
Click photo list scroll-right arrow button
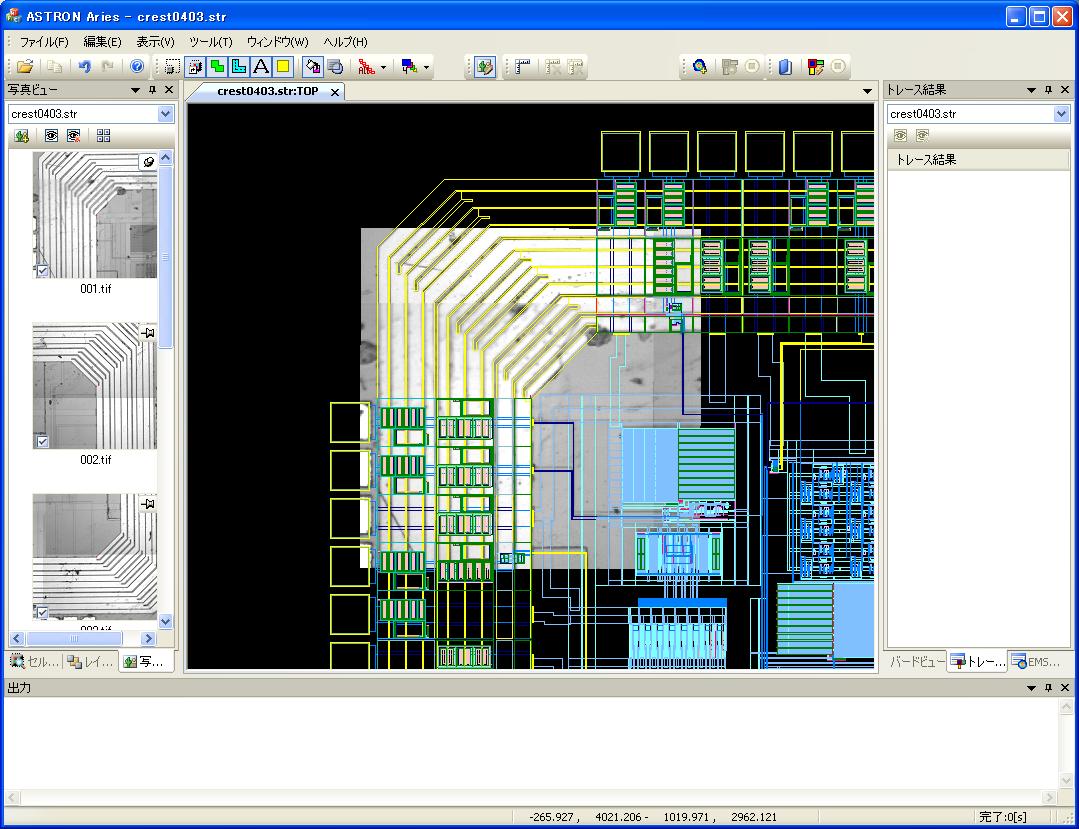148,638
